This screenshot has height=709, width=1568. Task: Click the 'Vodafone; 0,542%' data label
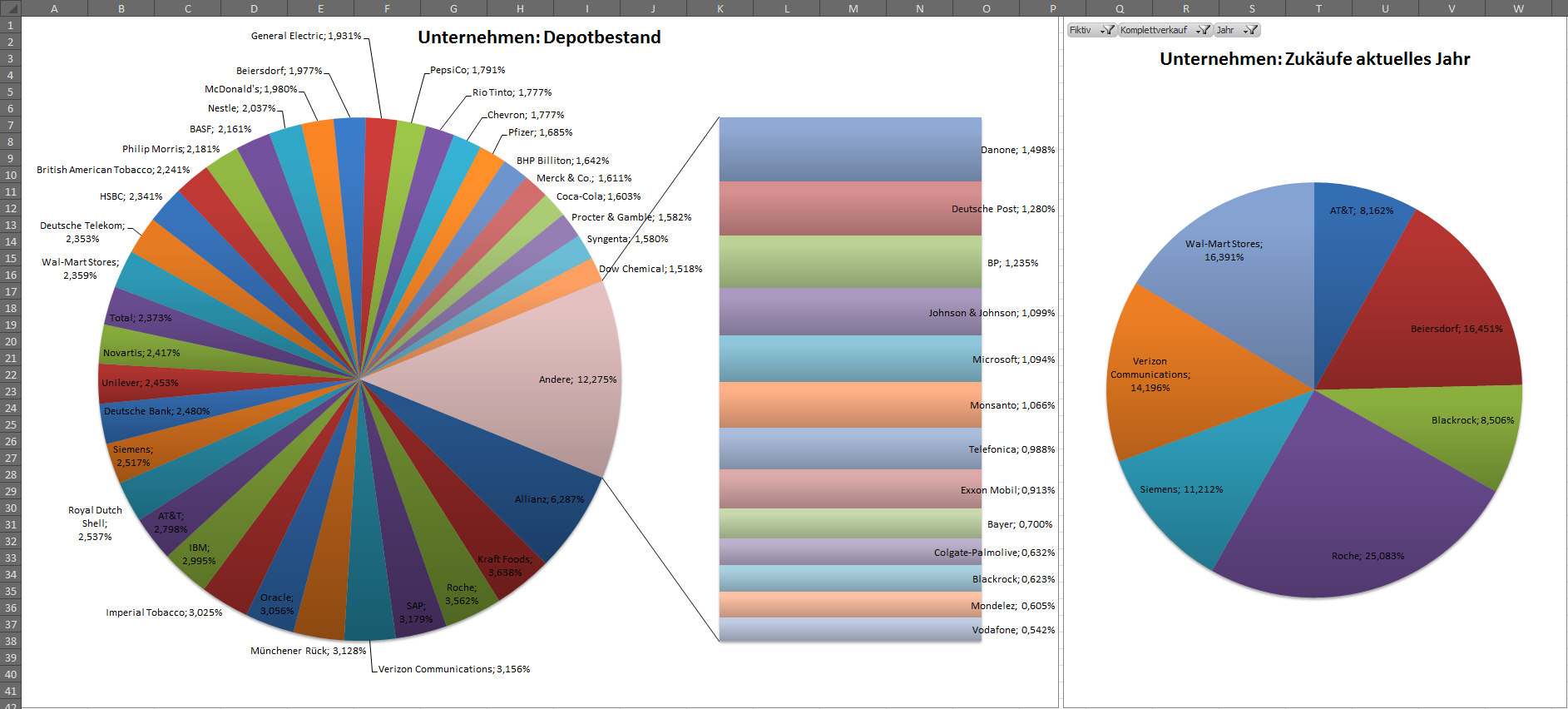pos(1013,630)
